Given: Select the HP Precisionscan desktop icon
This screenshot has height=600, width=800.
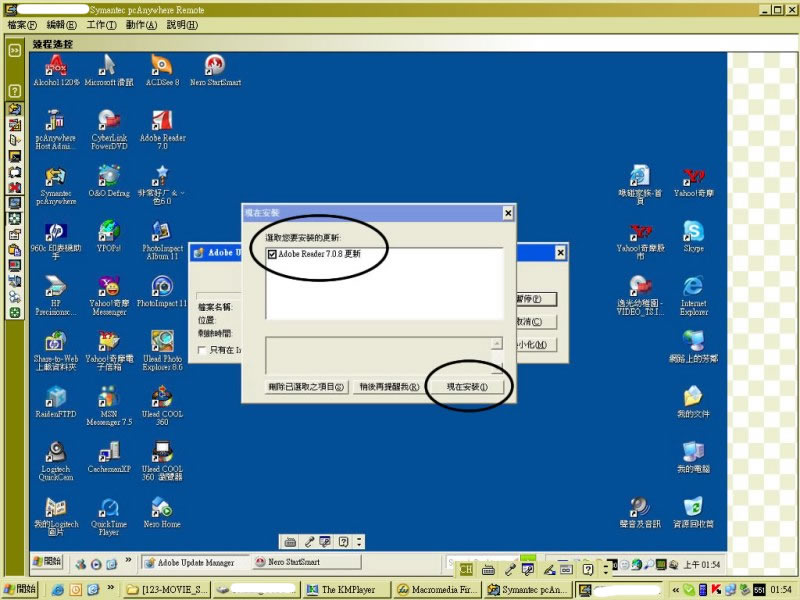Looking at the screenshot, I should coord(56,295).
